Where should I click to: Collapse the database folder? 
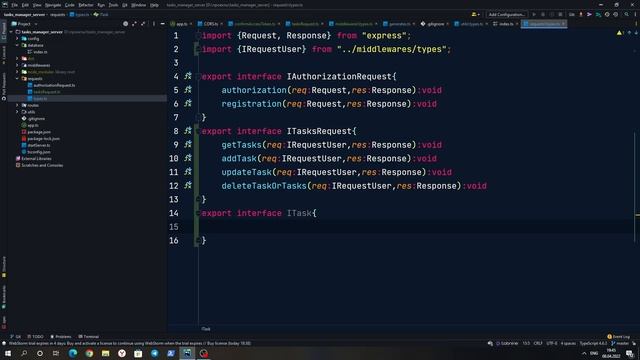[x=17, y=45]
